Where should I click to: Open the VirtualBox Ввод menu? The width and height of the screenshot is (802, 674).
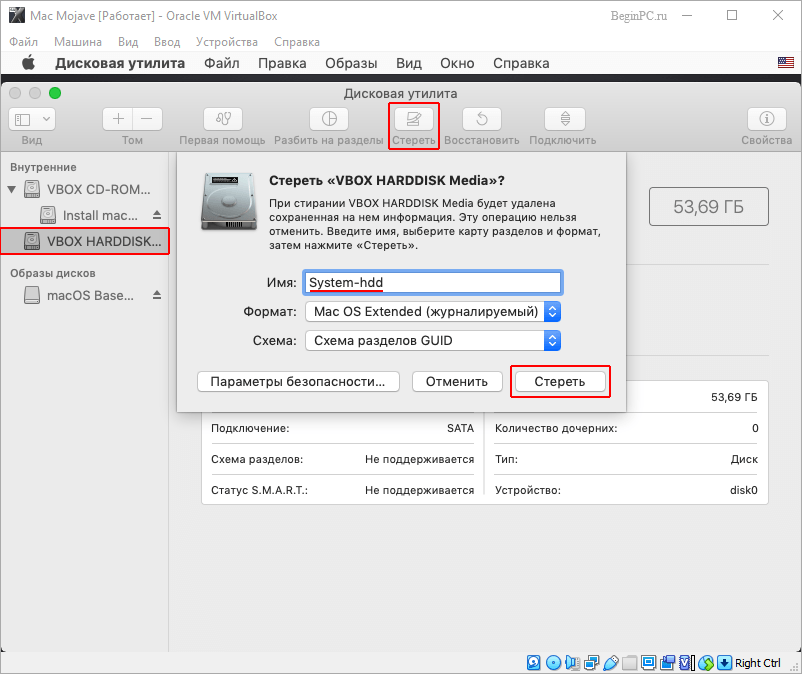[167, 42]
